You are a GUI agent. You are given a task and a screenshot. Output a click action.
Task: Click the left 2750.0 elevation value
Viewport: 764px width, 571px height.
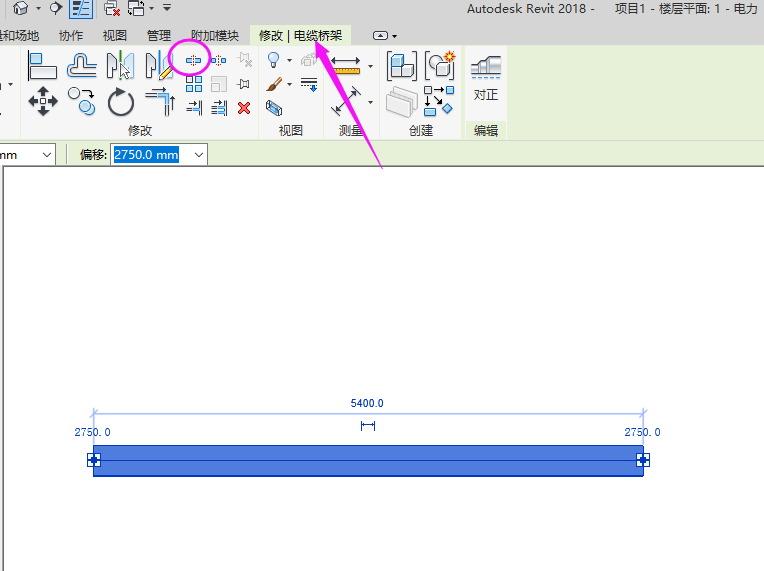click(x=93, y=432)
